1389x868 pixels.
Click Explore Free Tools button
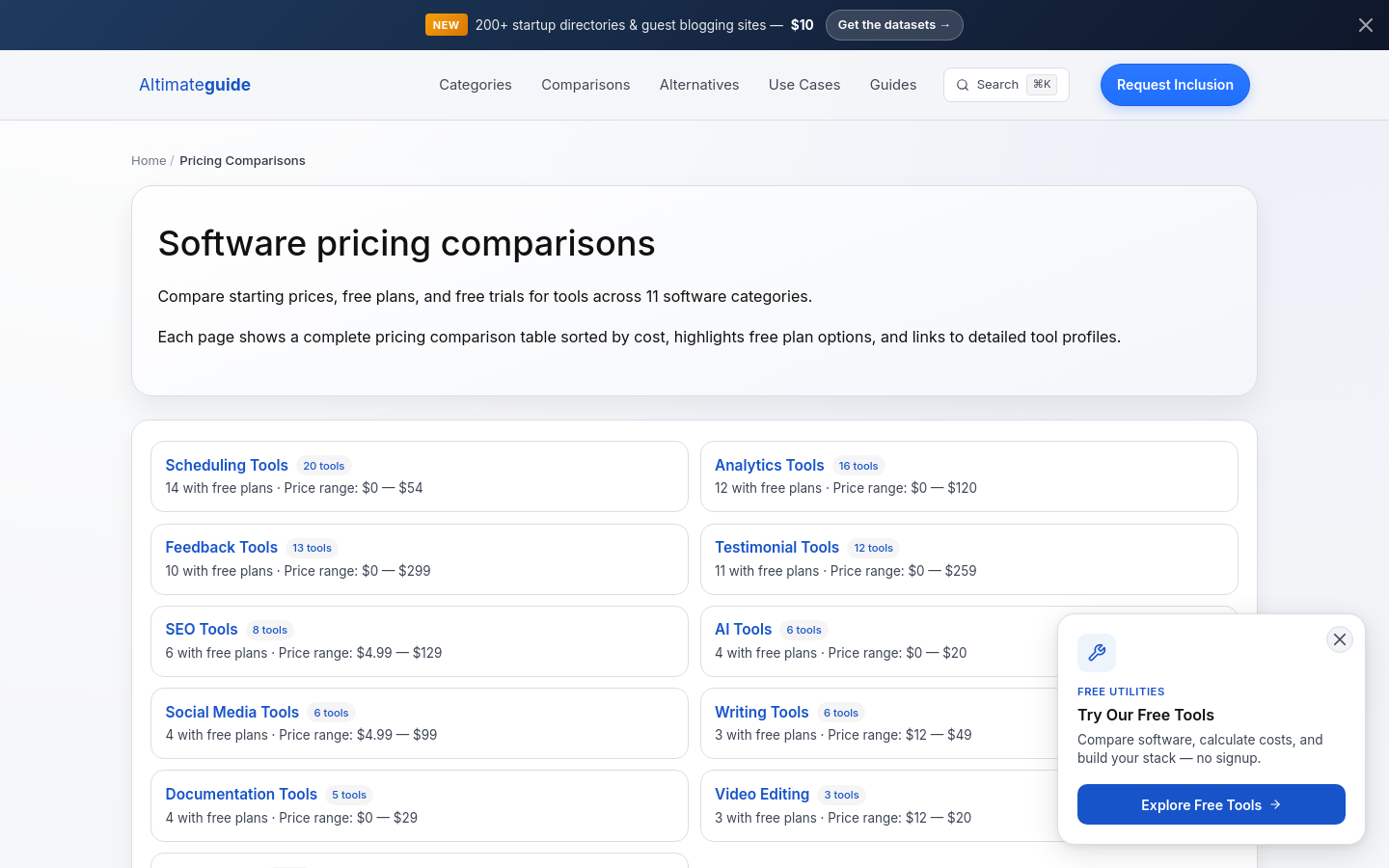tap(1212, 804)
